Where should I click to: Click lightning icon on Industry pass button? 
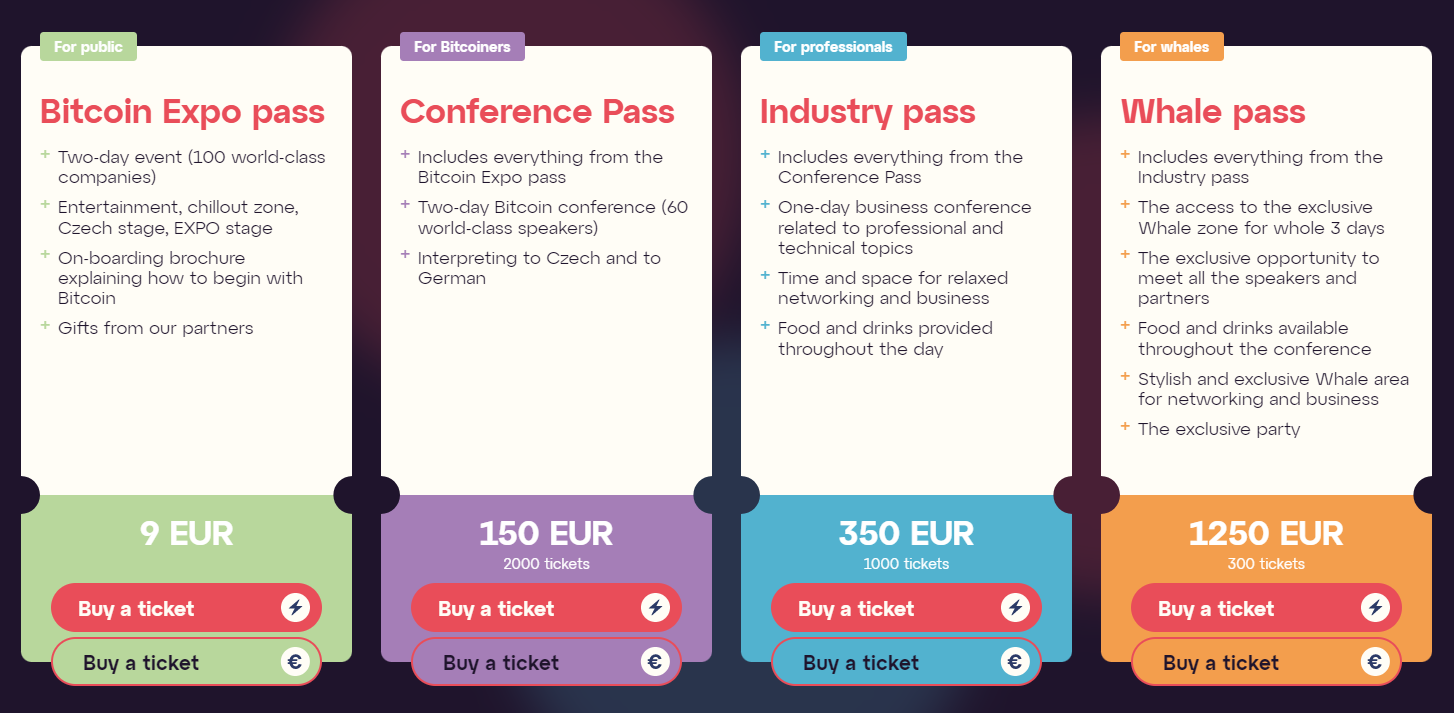point(1015,607)
